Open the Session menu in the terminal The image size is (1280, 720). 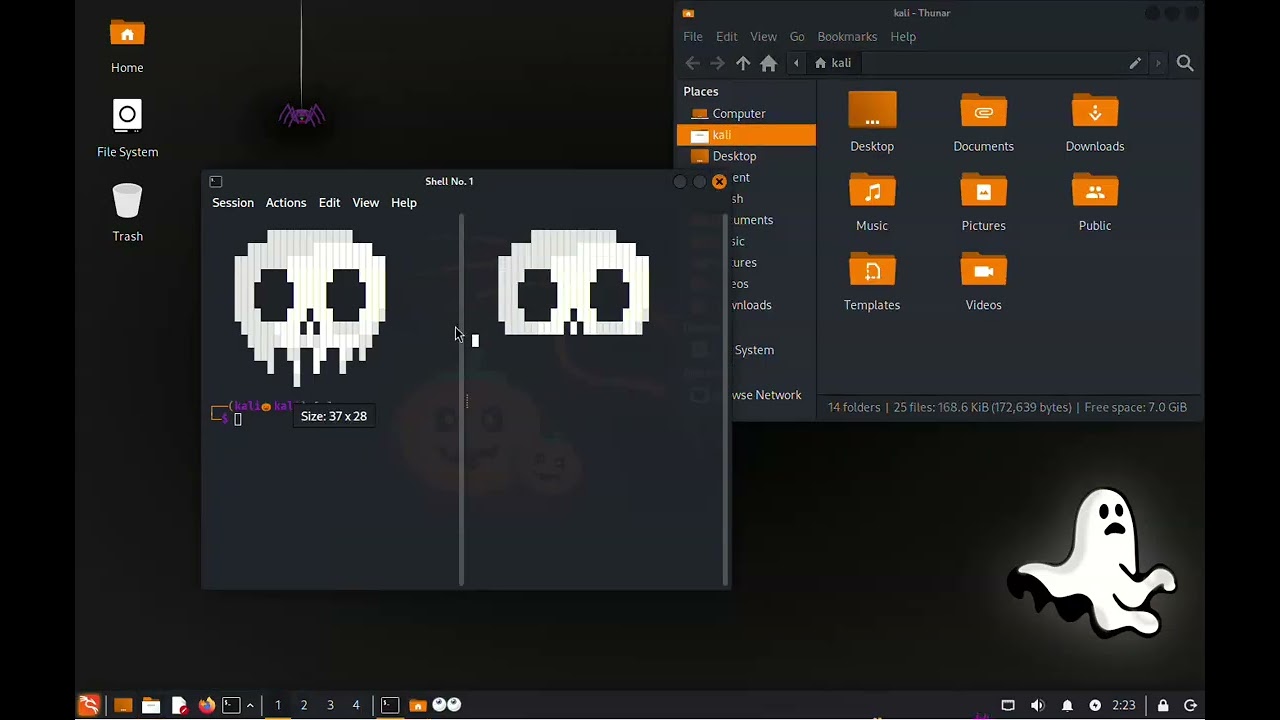233,202
